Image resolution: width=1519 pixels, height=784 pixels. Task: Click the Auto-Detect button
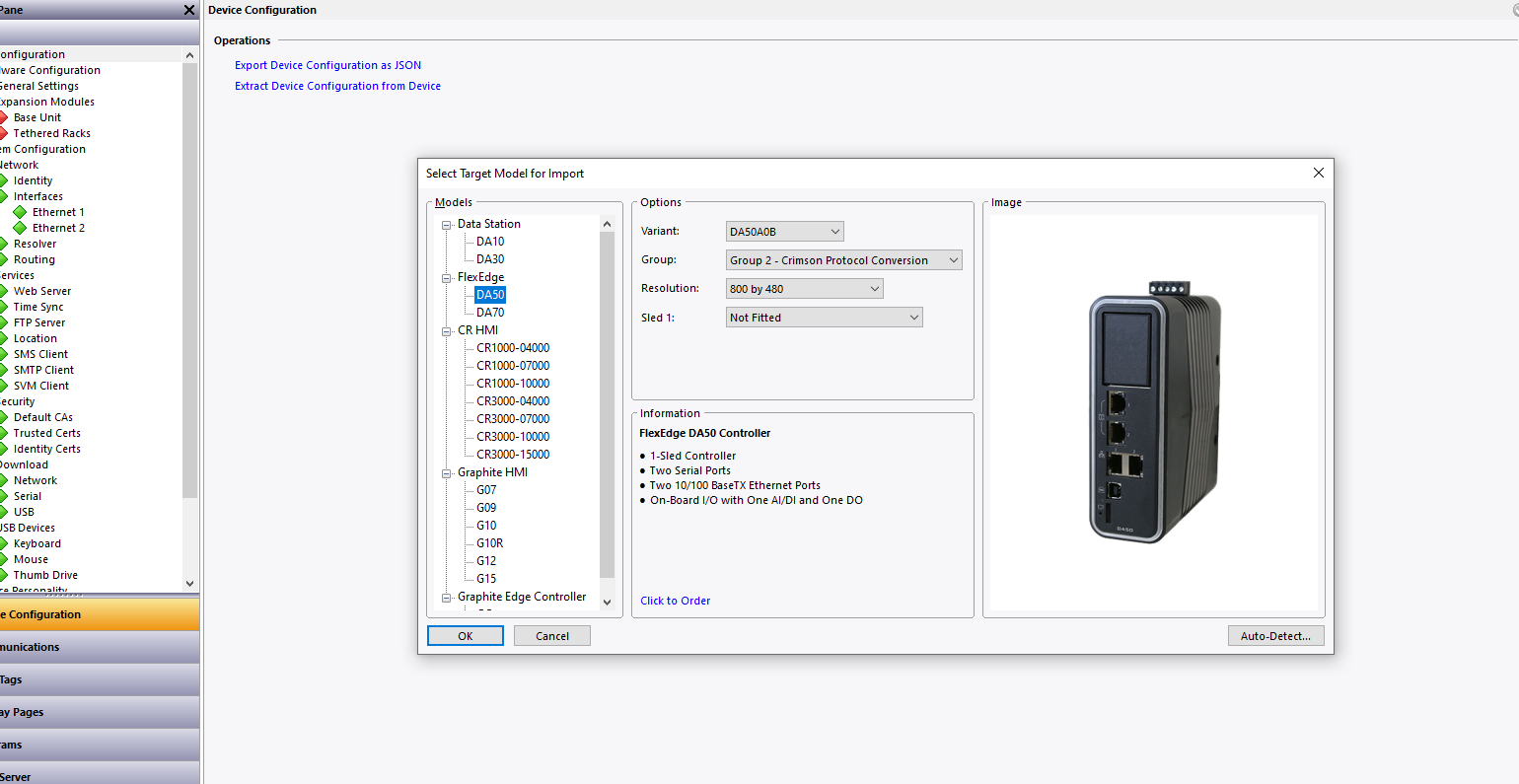(x=1275, y=636)
